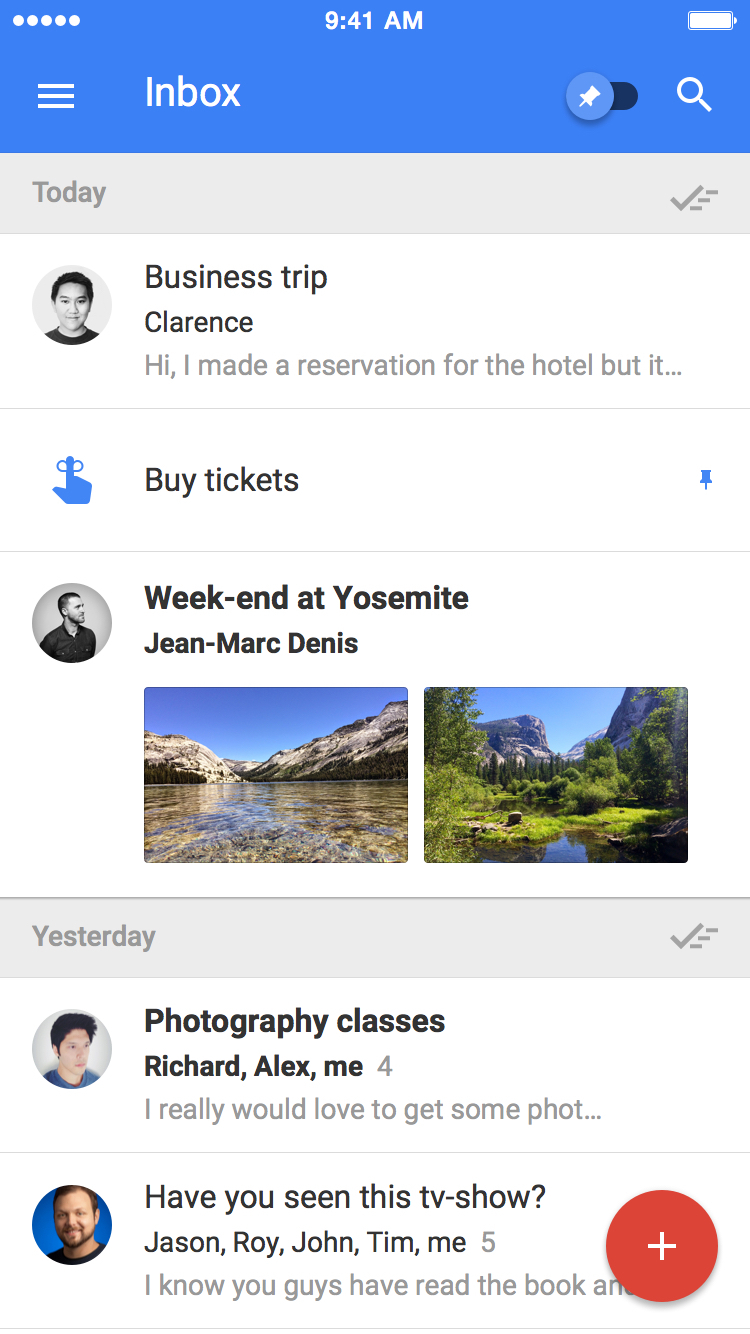Toggle the pinned items switch
This screenshot has width=750, height=1334.
603,96
